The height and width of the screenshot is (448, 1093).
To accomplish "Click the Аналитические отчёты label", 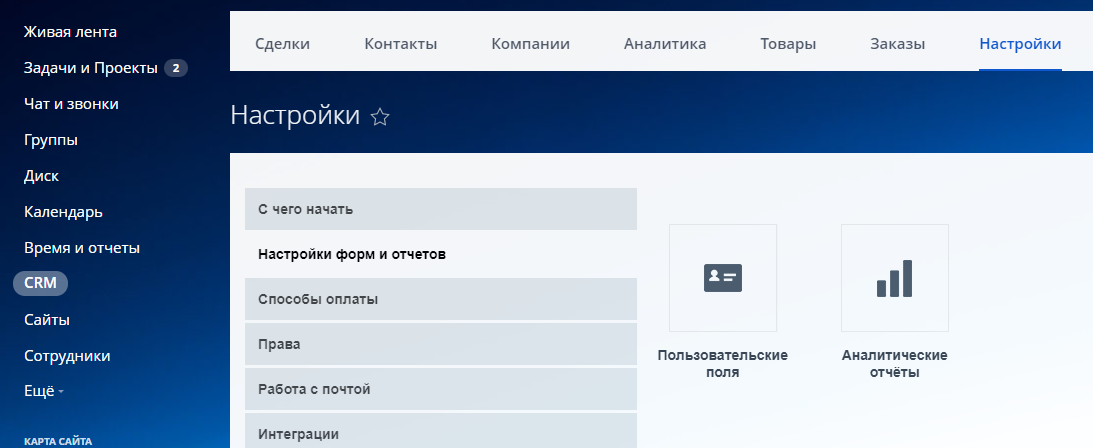I will point(894,364).
